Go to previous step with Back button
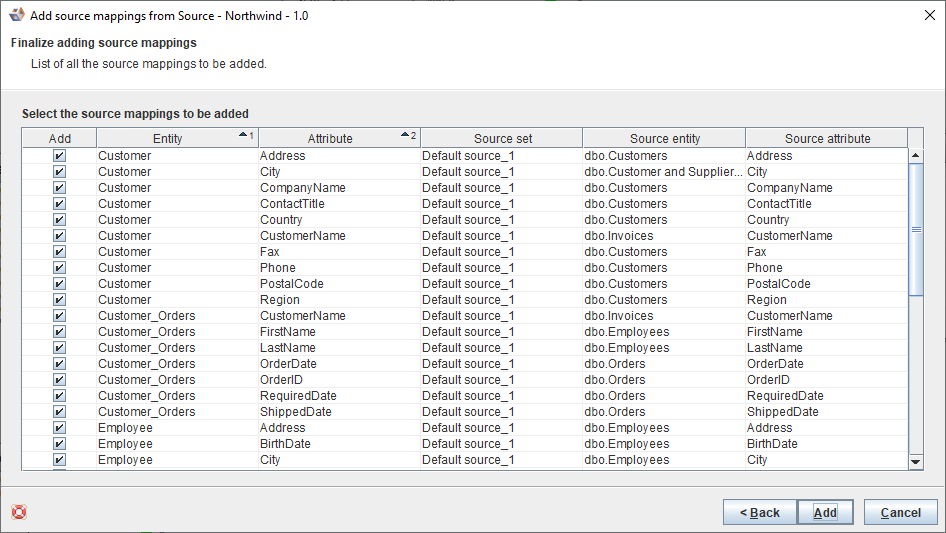Image resolution: width=946 pixels, height=533 pixels. pyautogui.click(x=760, y=512)
